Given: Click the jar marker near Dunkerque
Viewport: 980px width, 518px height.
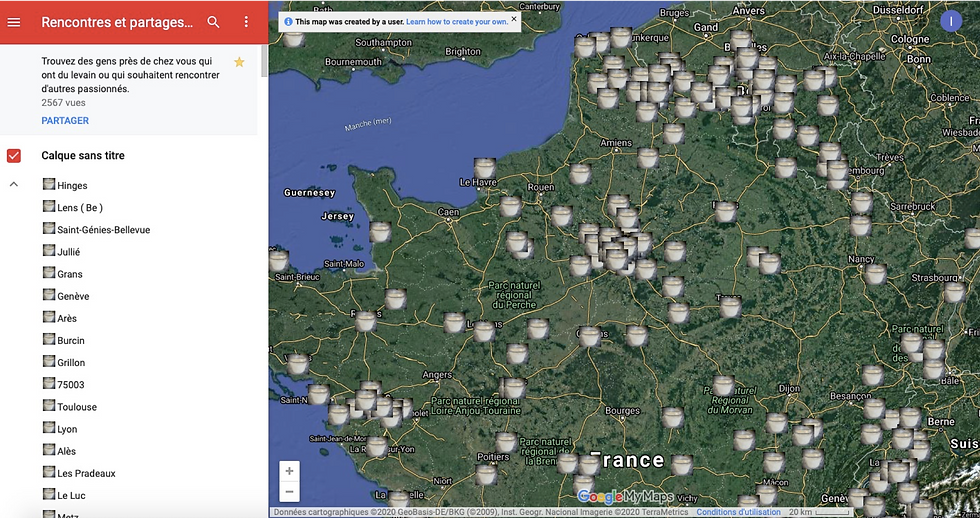Looking at the screenshot, I should [621, 37].
